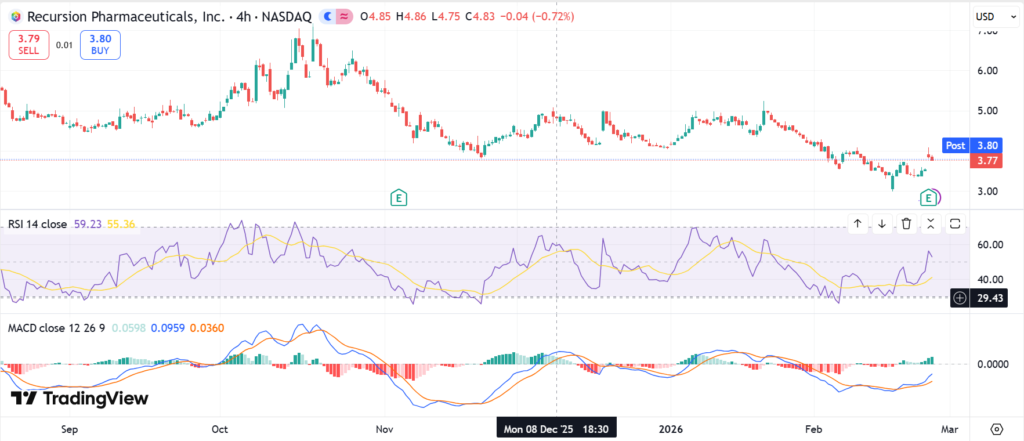Open chart settings gear icon

[x=997, y=429]
